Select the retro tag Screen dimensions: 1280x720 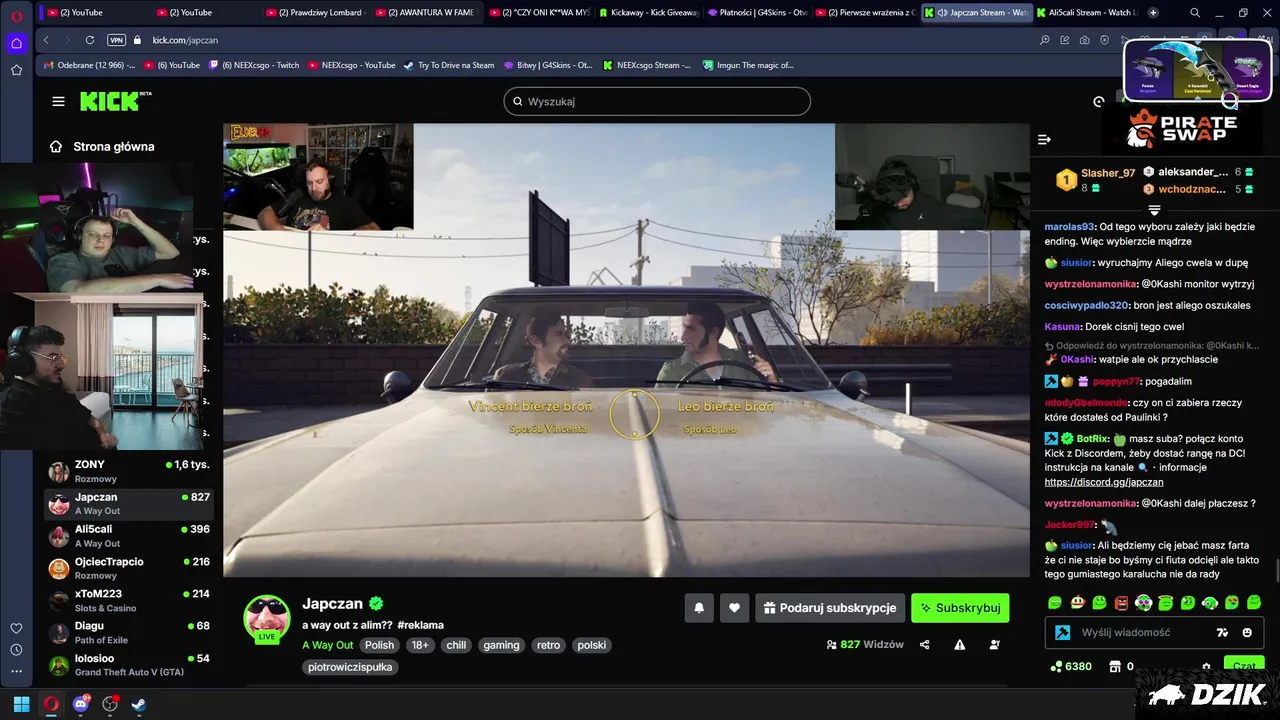point(548,645)
